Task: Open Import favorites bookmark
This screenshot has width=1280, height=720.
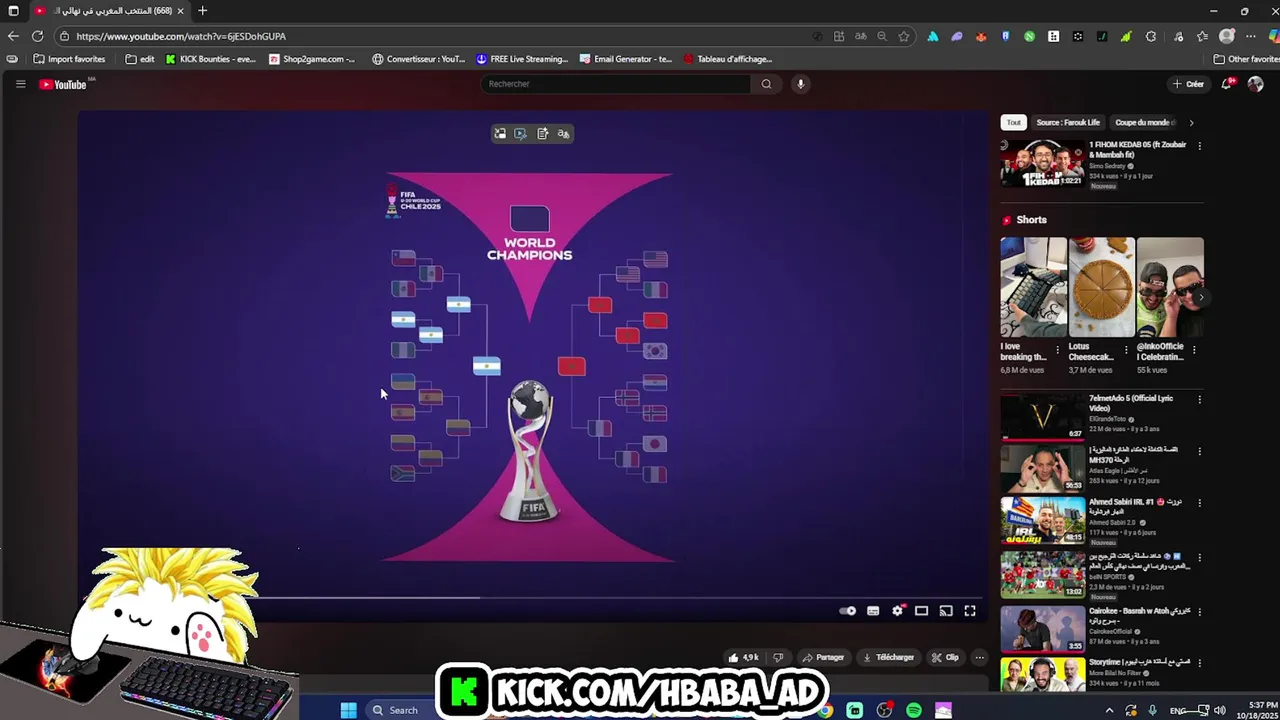Action: pyautogui.click(x=69, y=59)
